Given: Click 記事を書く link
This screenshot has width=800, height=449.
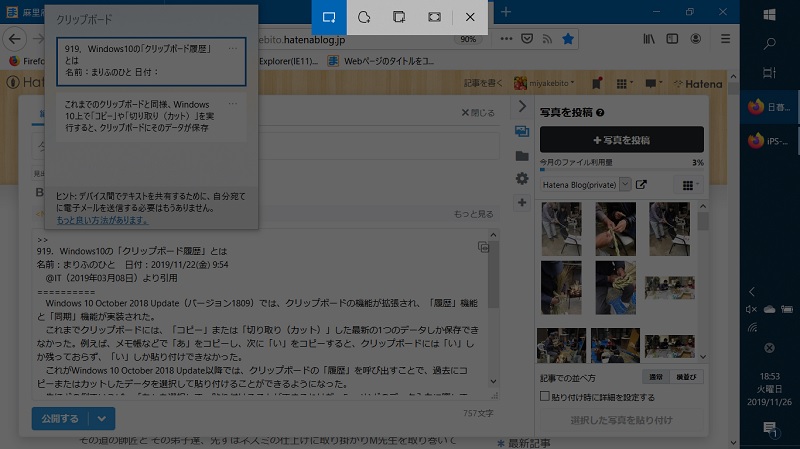Looking at the screenshot, I should 483,83.
